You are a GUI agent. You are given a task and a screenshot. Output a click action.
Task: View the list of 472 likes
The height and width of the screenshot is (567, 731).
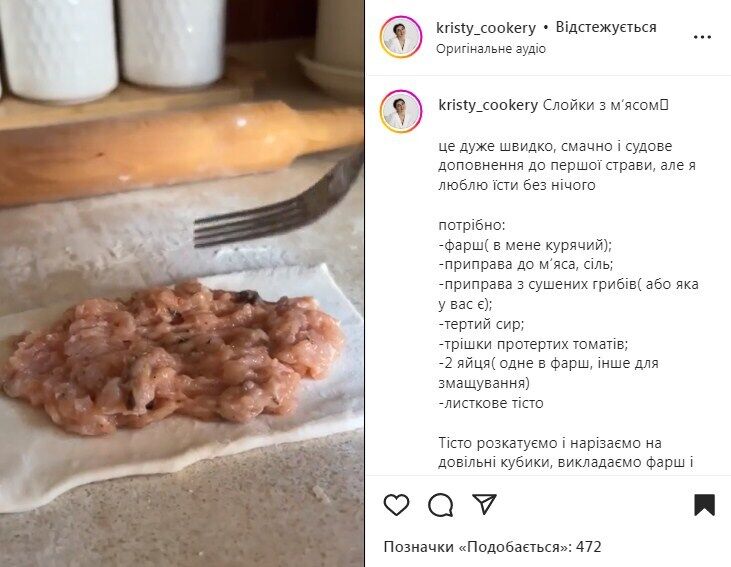click(x=492, y=546)
